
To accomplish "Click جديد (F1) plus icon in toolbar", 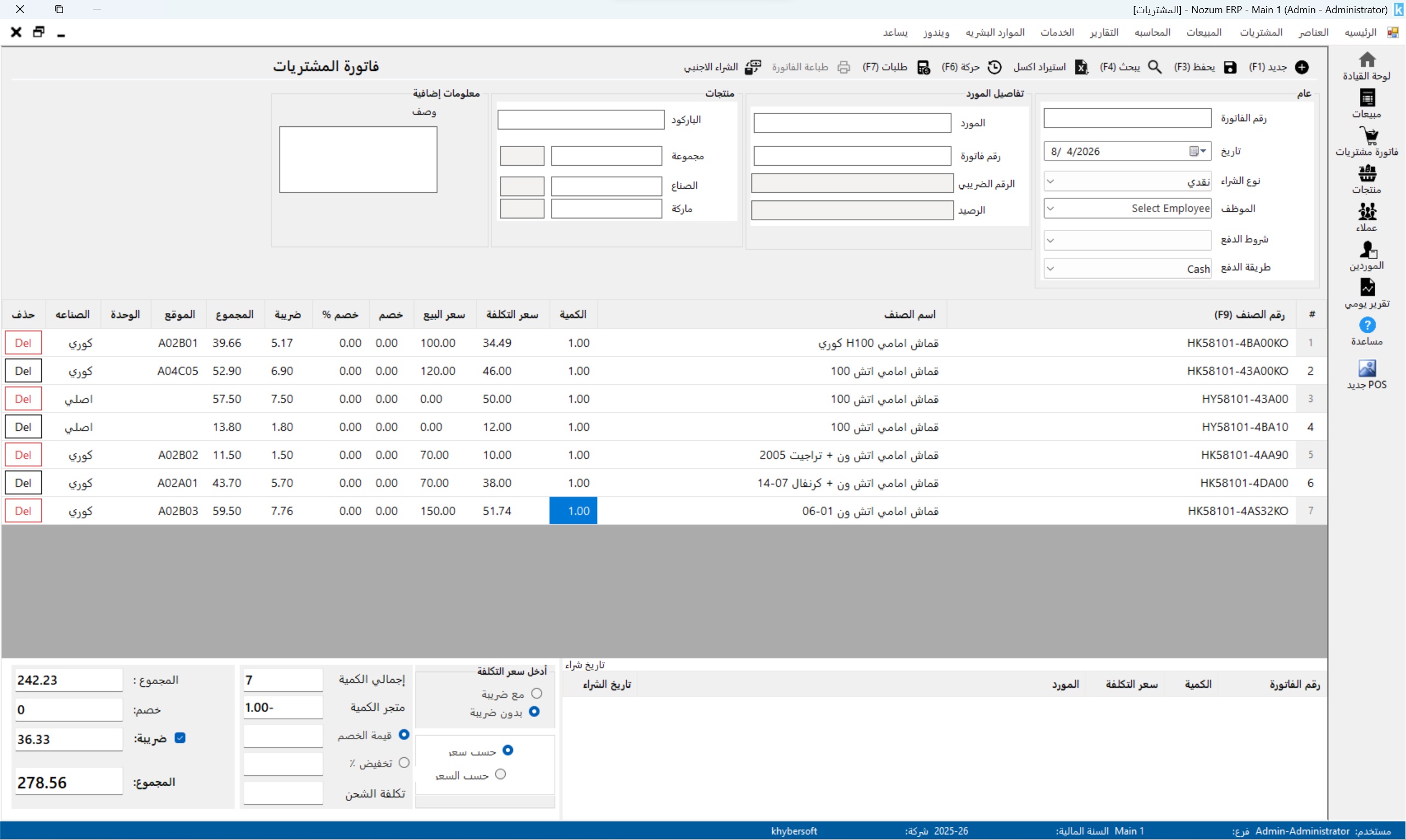I will tap(1302, 68).
